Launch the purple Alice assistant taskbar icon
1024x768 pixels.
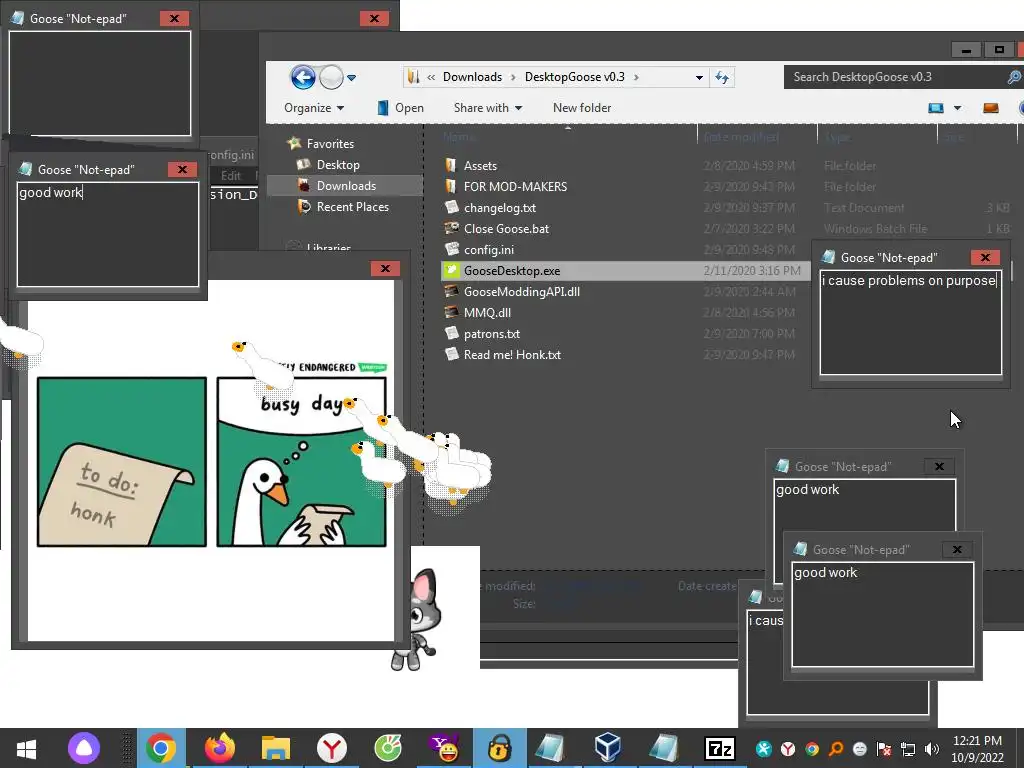click(x=84, y=748)
